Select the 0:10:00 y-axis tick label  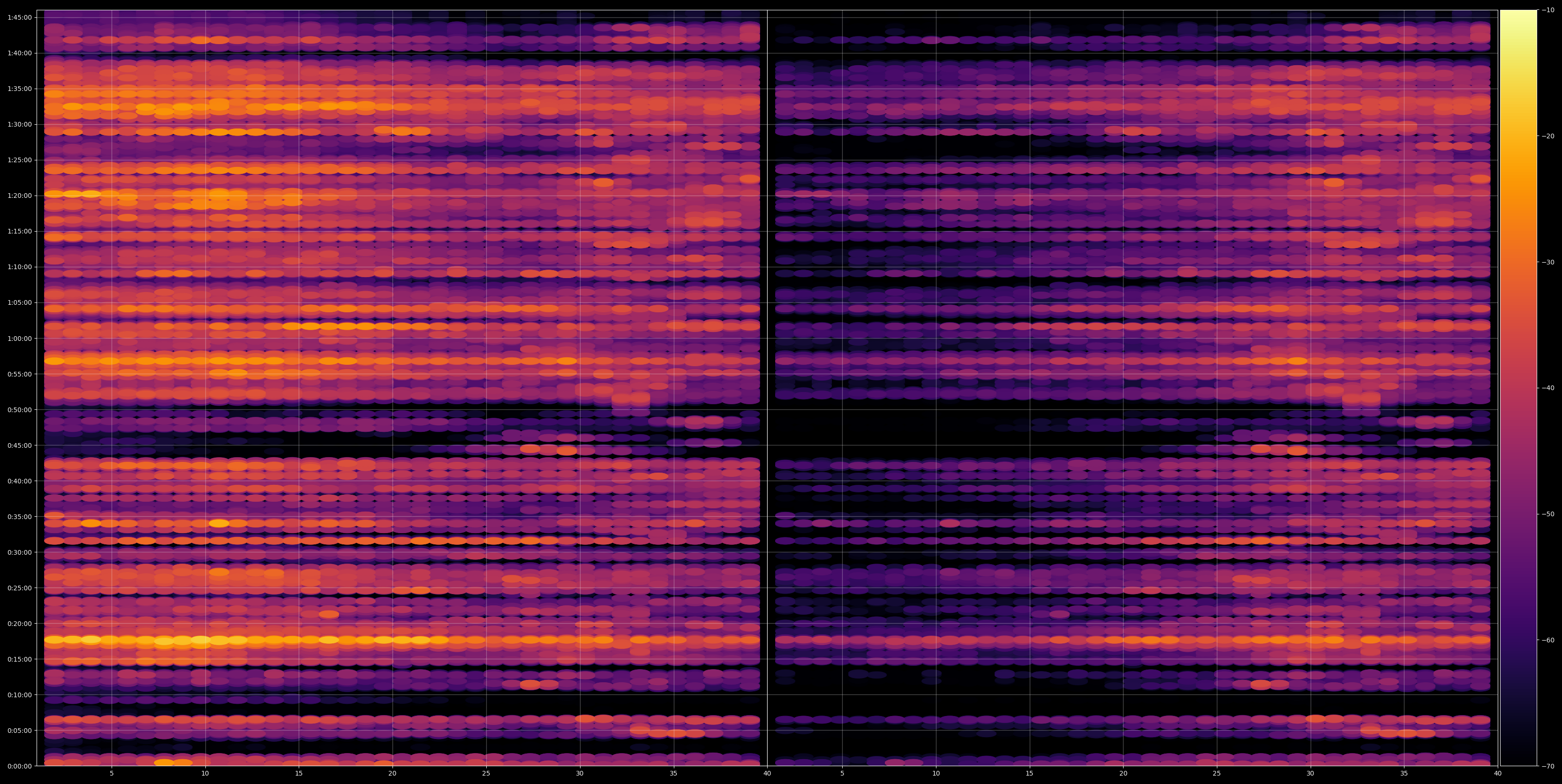tap(19, 695)
